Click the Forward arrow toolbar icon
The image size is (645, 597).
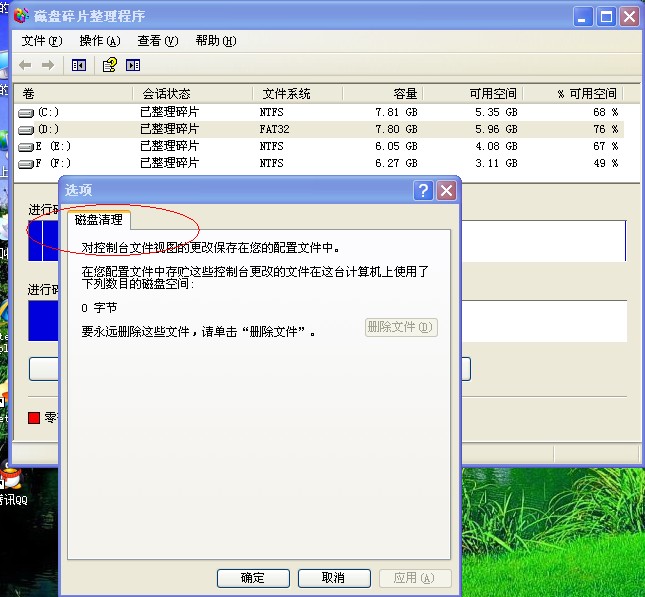(x=48, y=65)
